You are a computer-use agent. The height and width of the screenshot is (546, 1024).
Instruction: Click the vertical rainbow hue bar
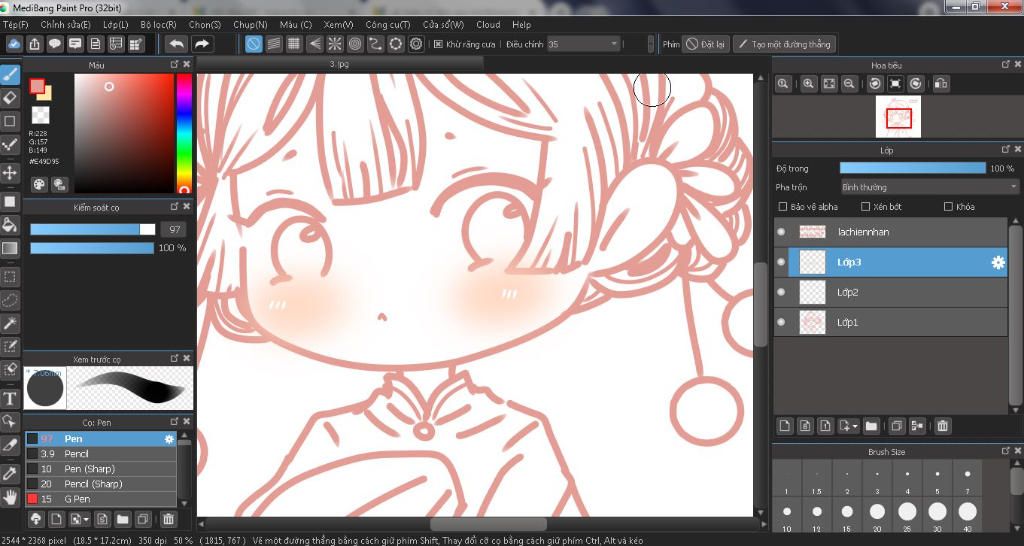184,133
